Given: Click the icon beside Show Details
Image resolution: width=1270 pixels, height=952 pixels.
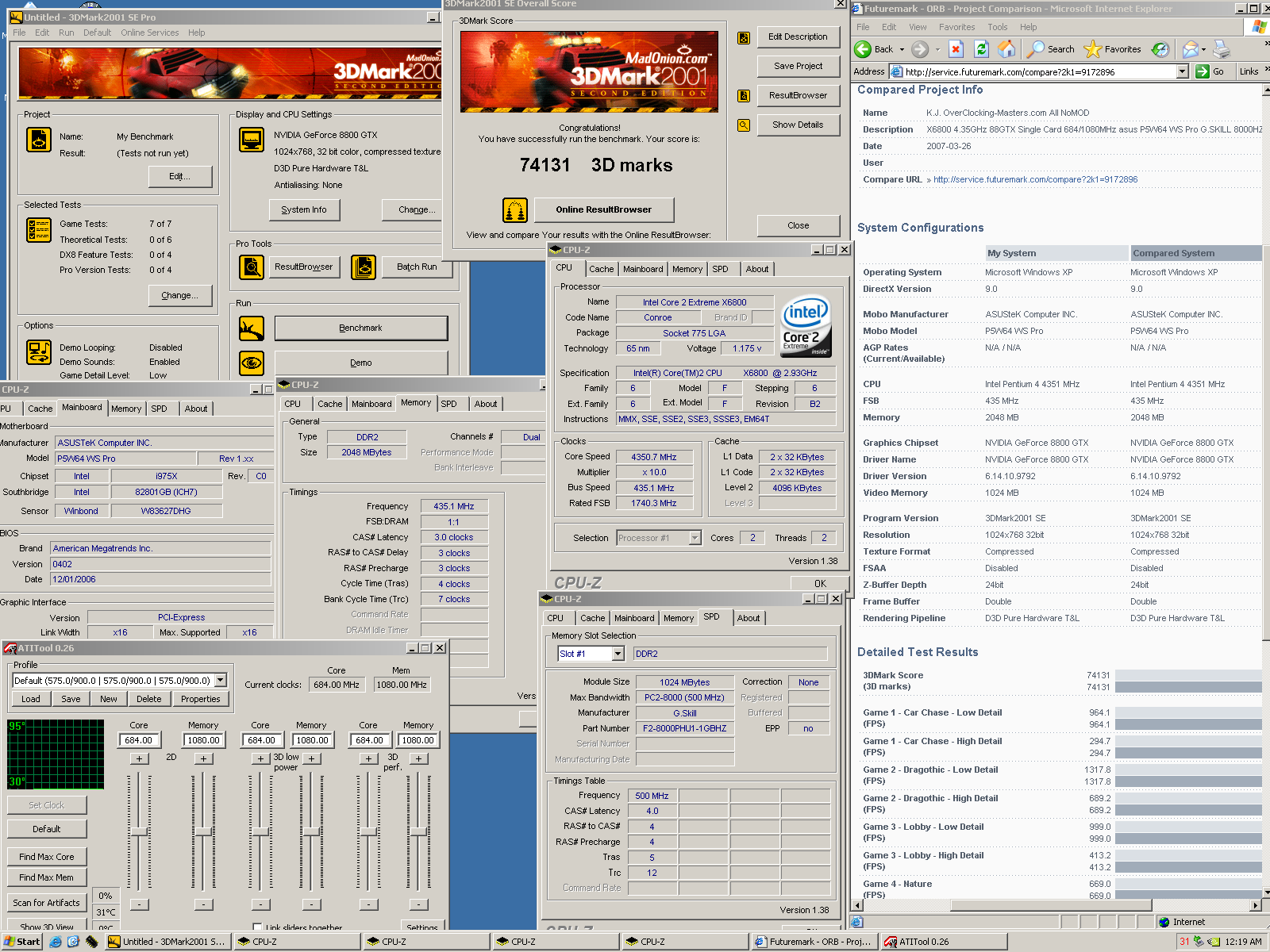Looking at the screenshot, I should (744, 125).
